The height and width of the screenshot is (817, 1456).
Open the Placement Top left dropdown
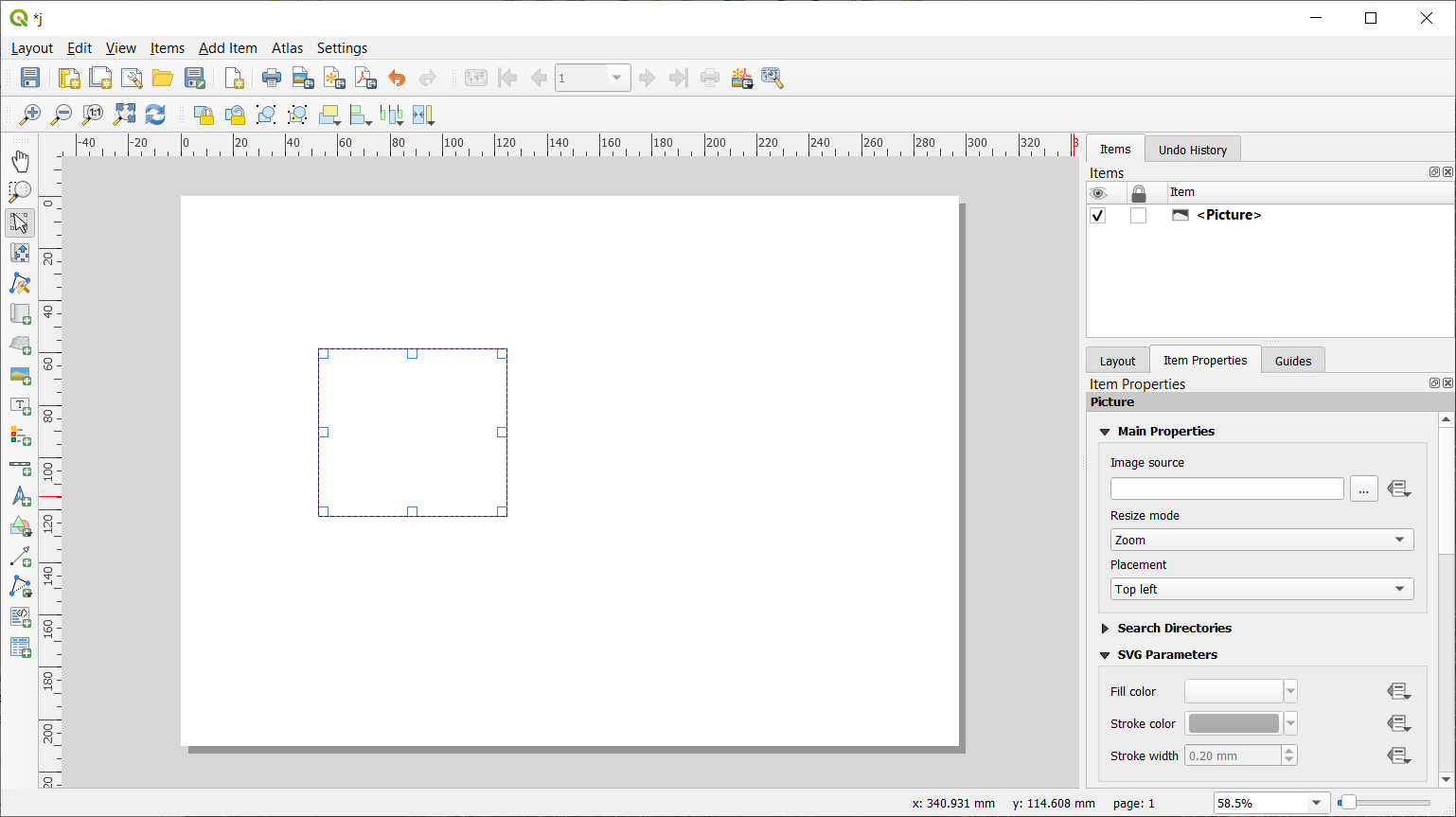pyautogui.click(x=1262, y=589)
